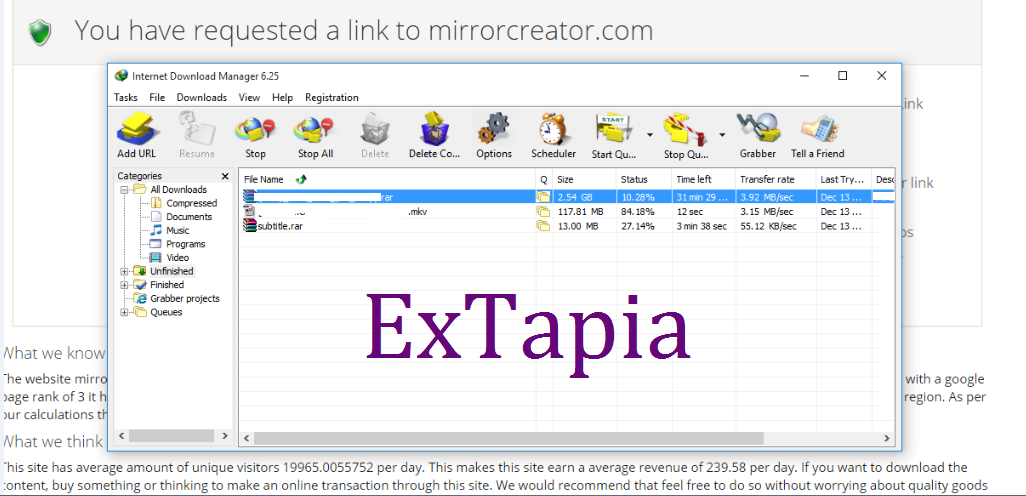The height and width of the screenshot is (496, 1026).
Task: Click the 84.18% status cell
Action: (635, 211)
